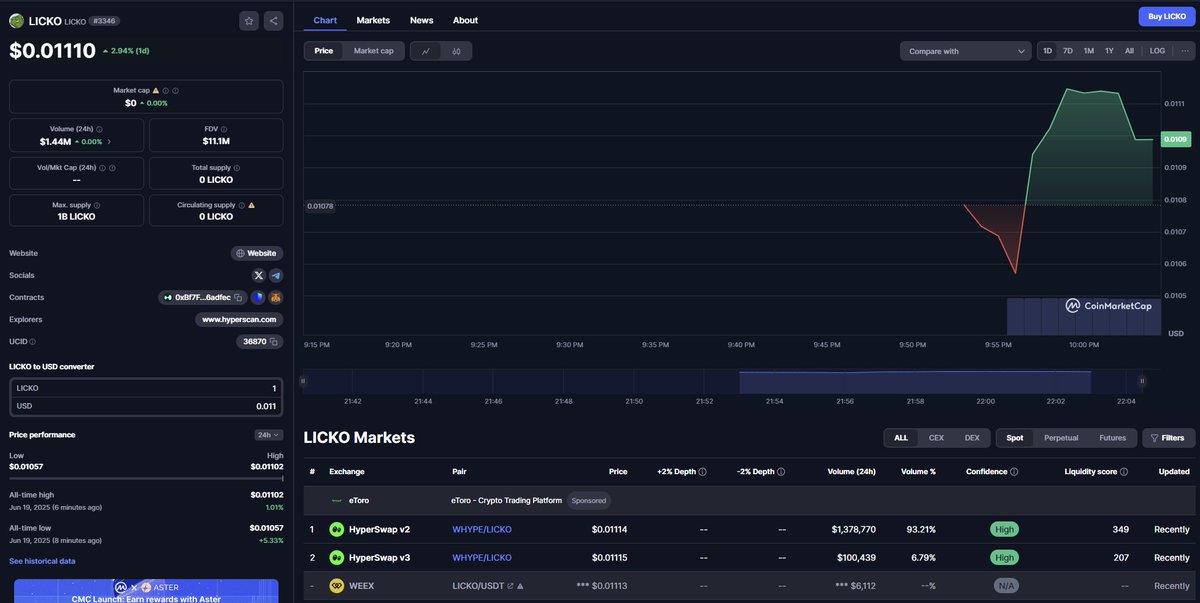Screen dimensions: 1200x603
Task: Open See historical data link
Action: pos(42,561)
